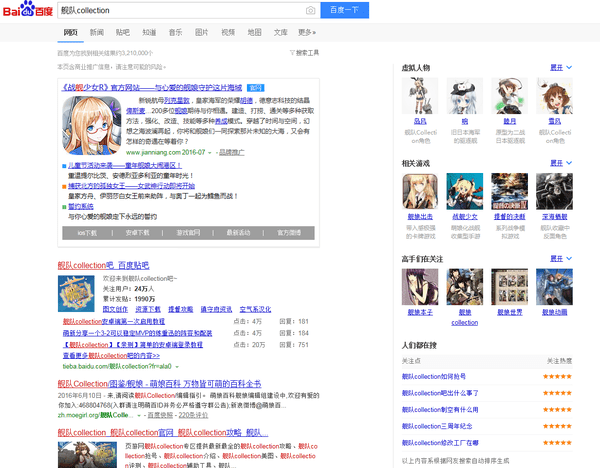Open image search via camera icon
This screenshot has height=468, width=600.
tap(310, 10)
